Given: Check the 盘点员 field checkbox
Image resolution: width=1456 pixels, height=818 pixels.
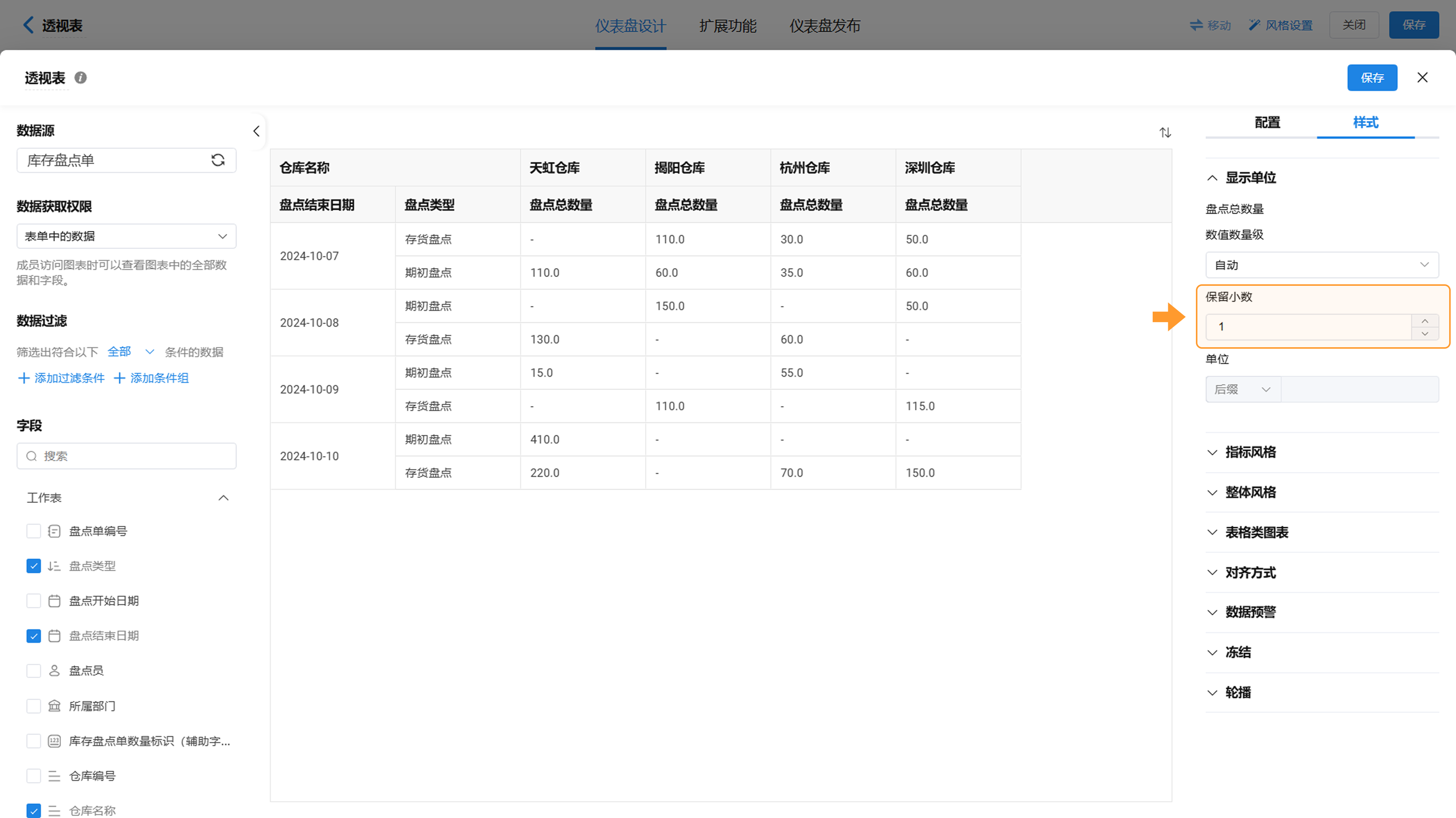Looking at the screenshot, I should (x=34, y=671).
